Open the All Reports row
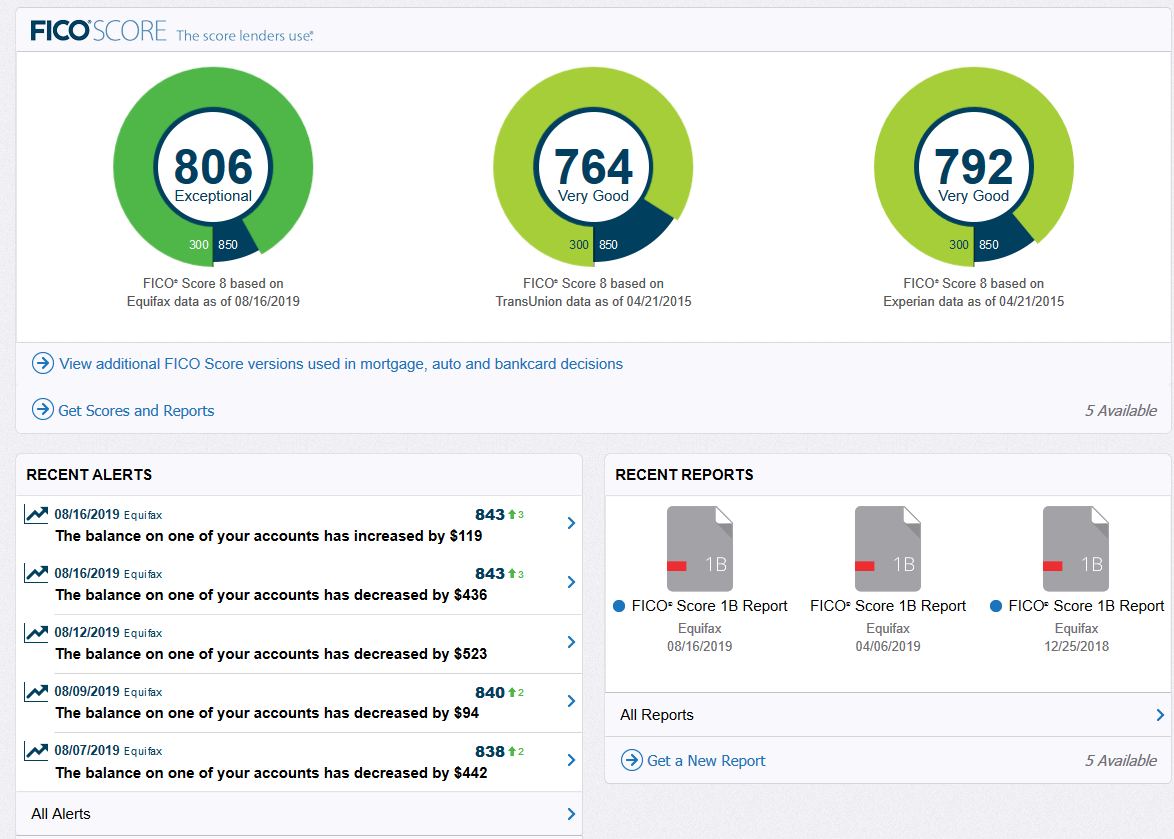The height and width of the screenshot is (839, 1174). pyautogui.click(x=888, y=715)
